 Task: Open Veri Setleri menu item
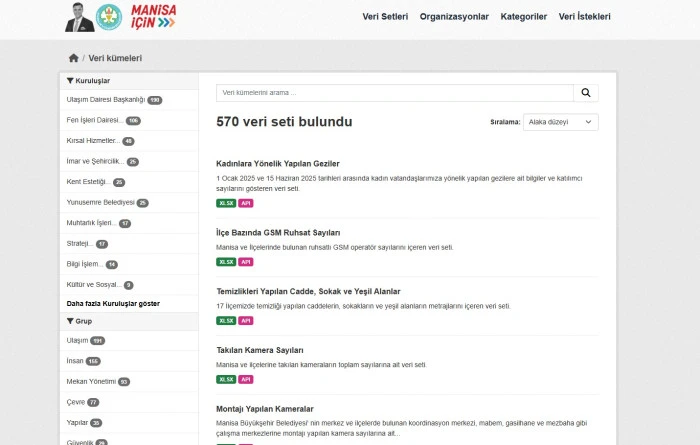pyautogui.click(x=385, y=17)
